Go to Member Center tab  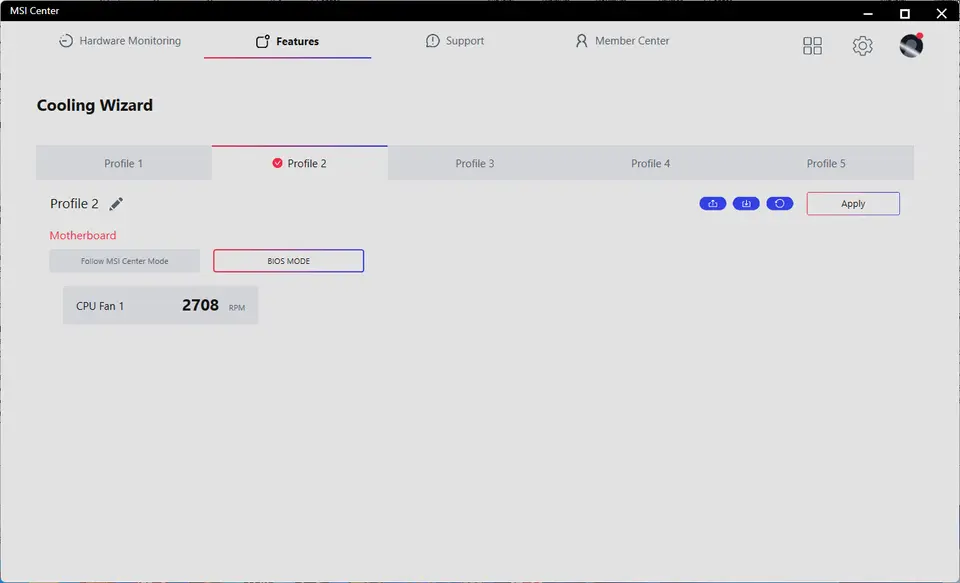[622, 41]
